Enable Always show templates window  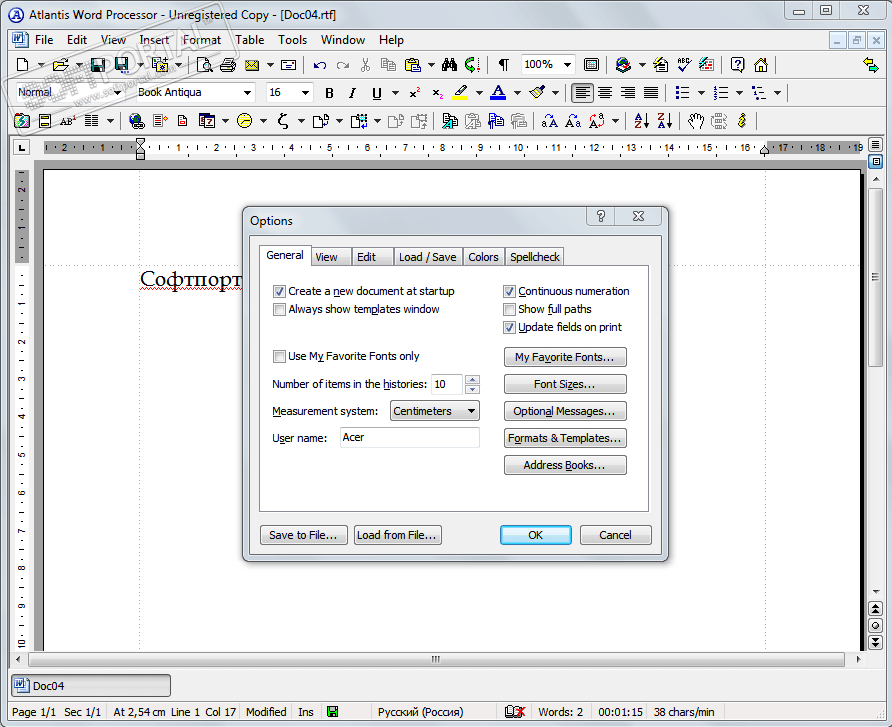coord(279,309)
